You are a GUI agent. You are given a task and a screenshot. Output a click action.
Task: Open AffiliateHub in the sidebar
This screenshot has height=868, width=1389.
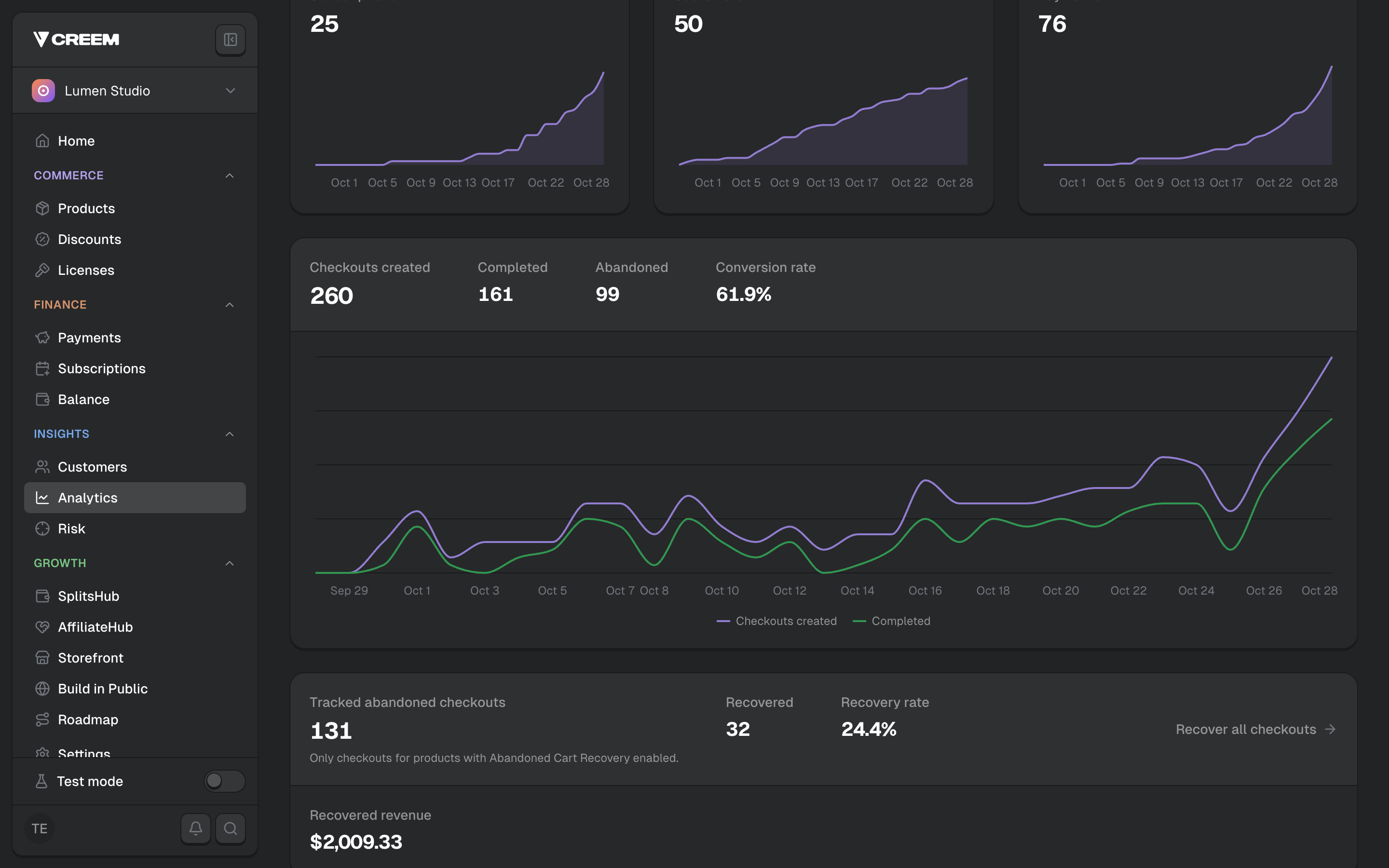coord(135,627)
